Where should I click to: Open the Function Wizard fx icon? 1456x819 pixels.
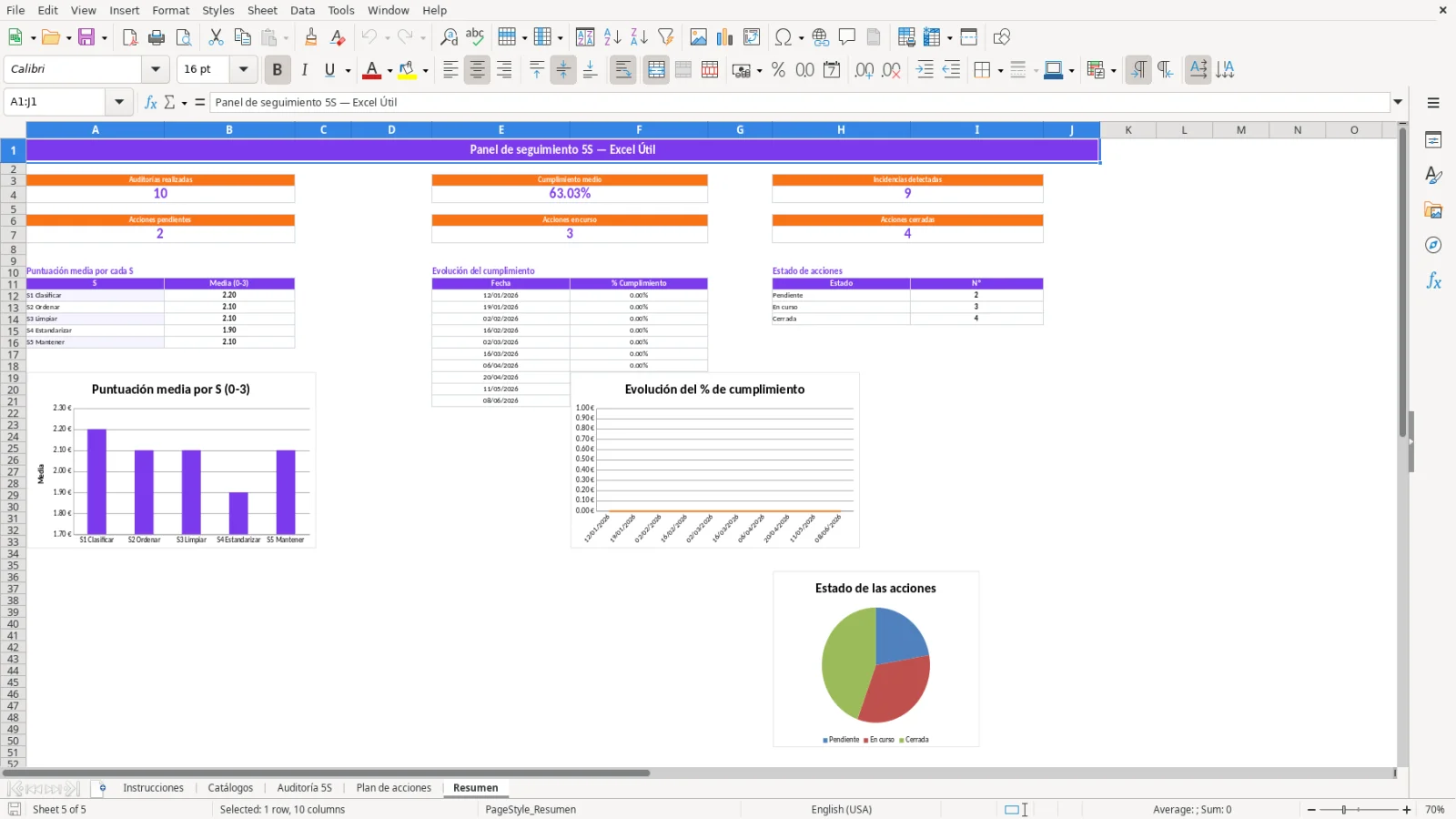tap(151, 103)
